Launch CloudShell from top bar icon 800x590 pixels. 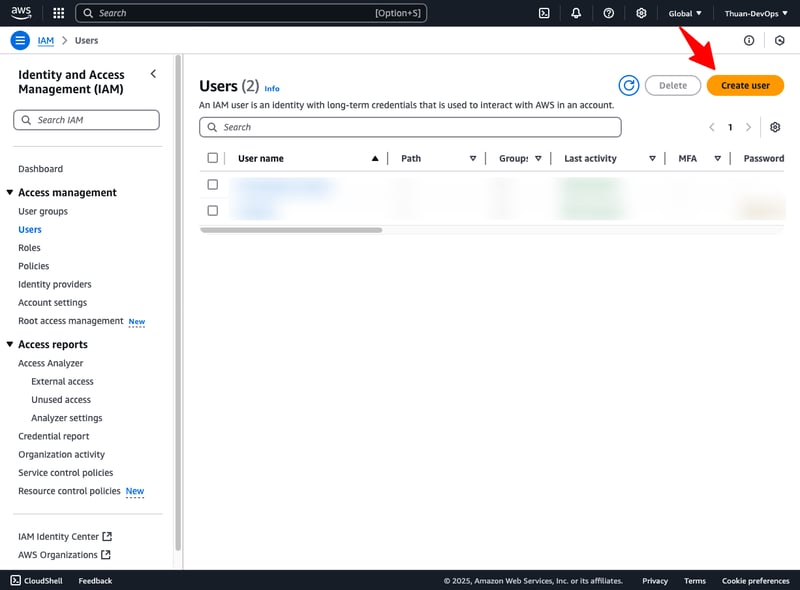(544, 13)
